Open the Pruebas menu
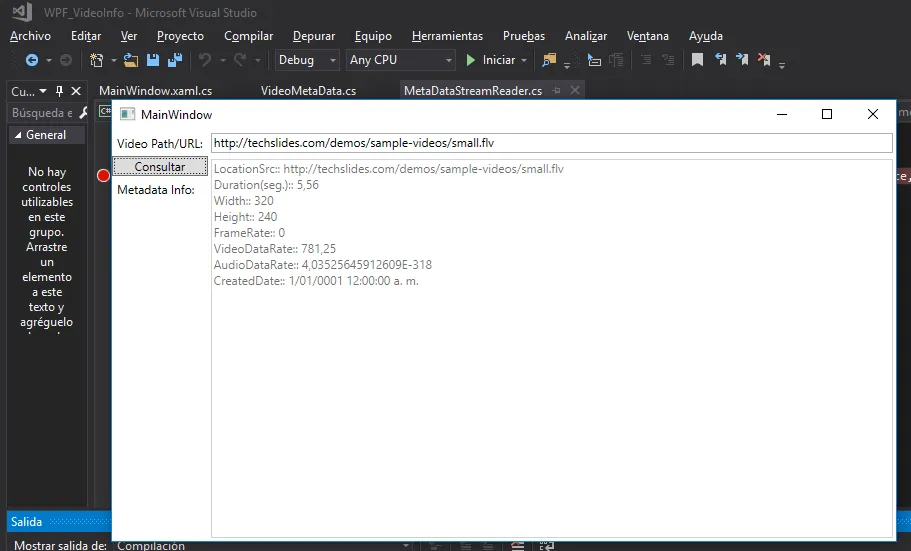This screenshot has width=911, height=551. point(524,36)
